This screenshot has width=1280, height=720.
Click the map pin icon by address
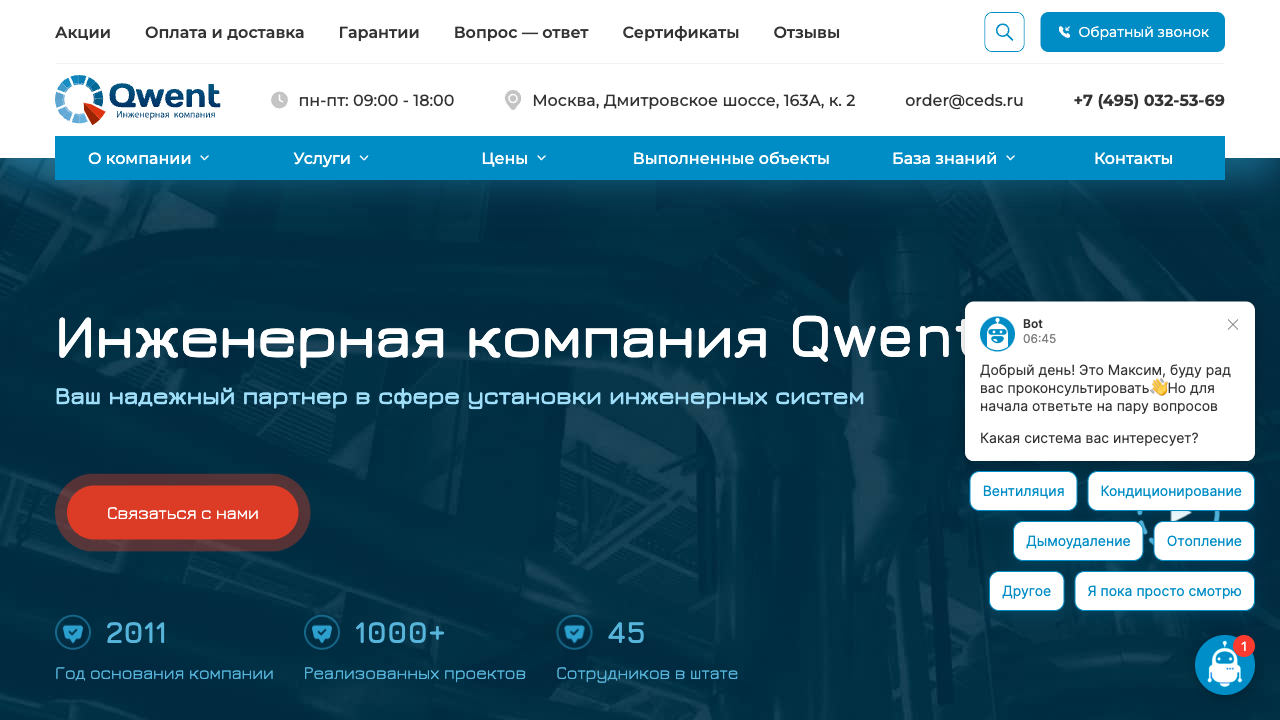513,100
